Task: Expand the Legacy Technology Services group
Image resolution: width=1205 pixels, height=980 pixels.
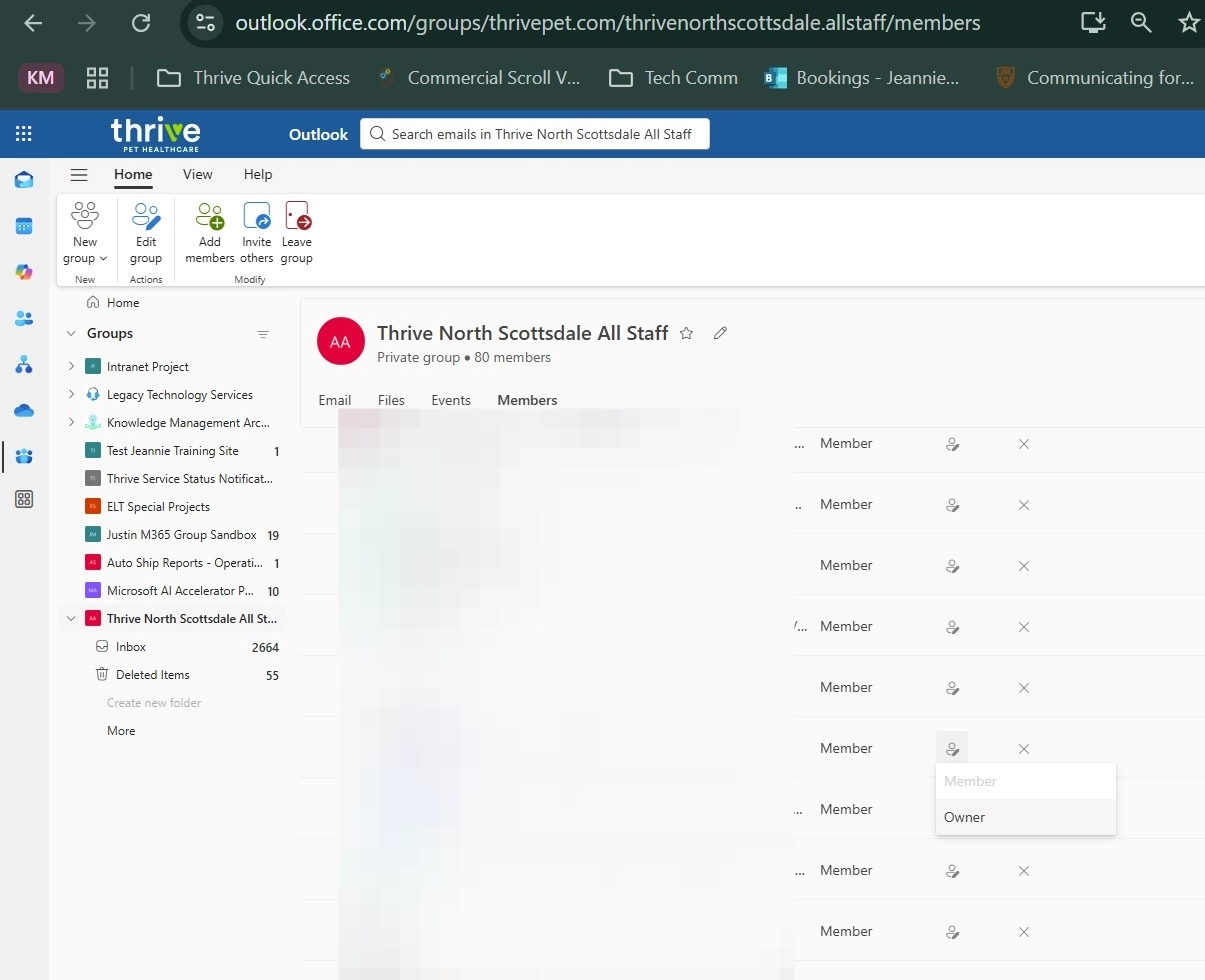Action: (71, 395)
